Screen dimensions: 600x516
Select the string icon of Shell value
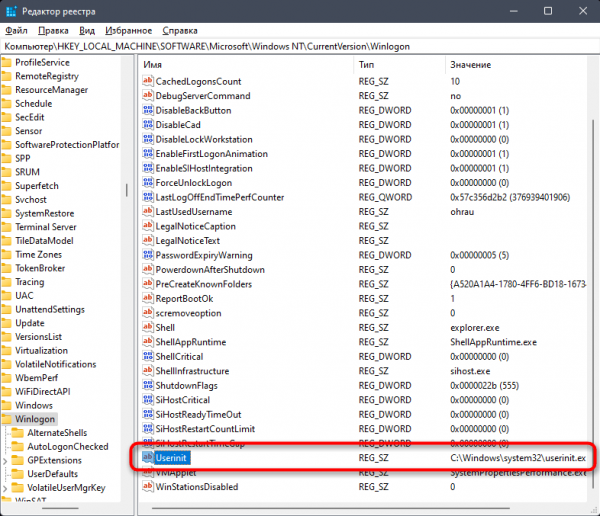pos(148,327)
